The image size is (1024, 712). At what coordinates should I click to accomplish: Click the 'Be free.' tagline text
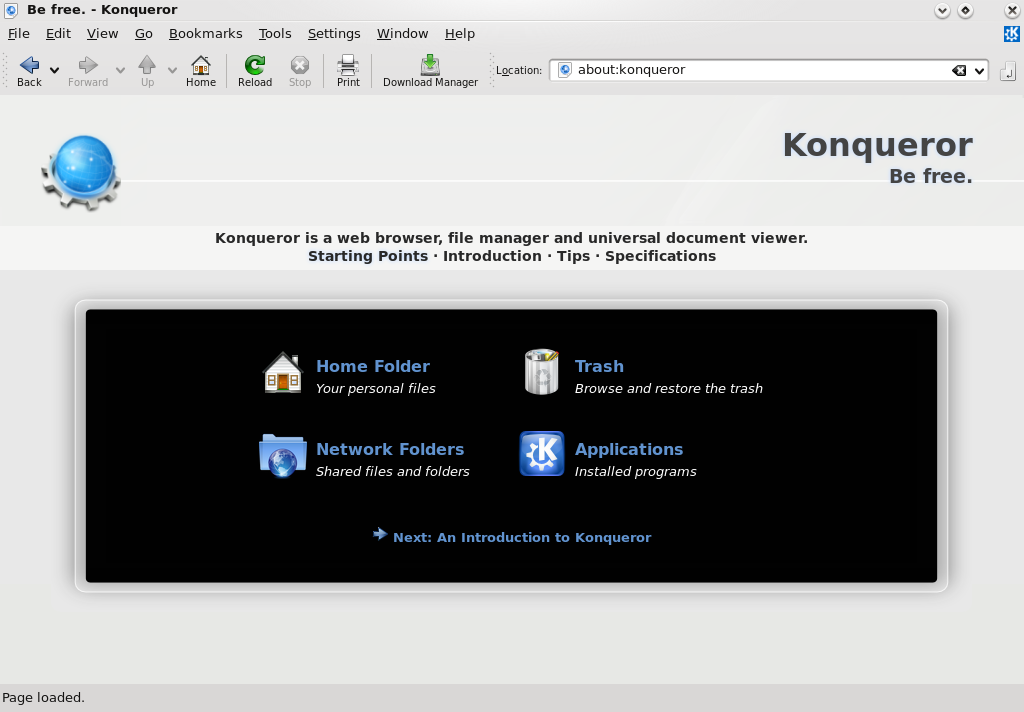point(931,176)
